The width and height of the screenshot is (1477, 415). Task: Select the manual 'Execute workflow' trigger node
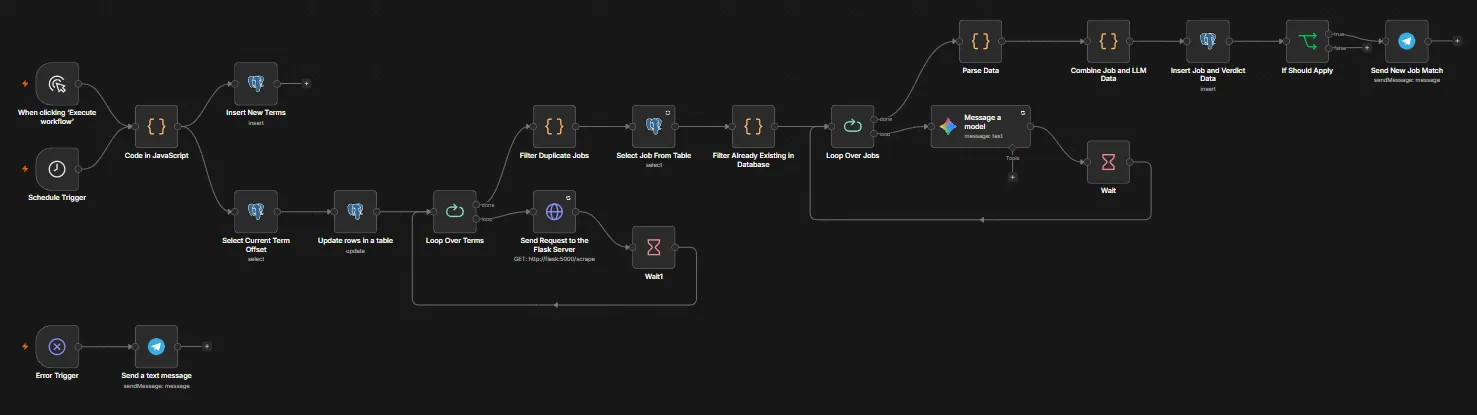click(x=56, y=84)
